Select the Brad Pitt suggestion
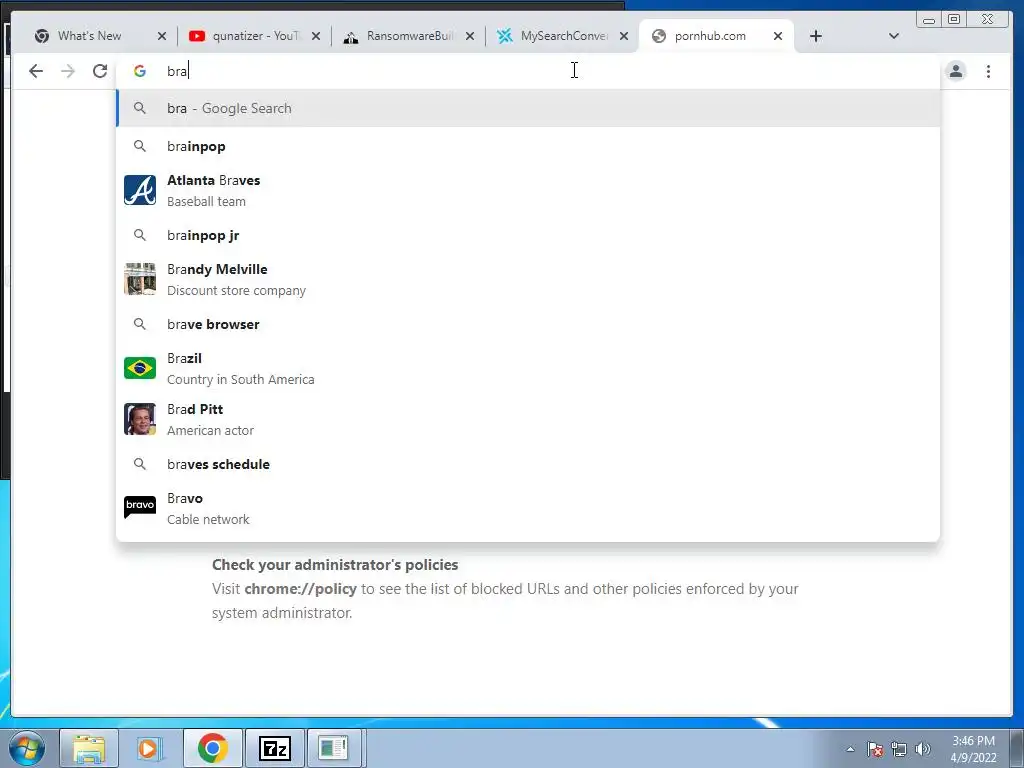 tap(528, 419)
